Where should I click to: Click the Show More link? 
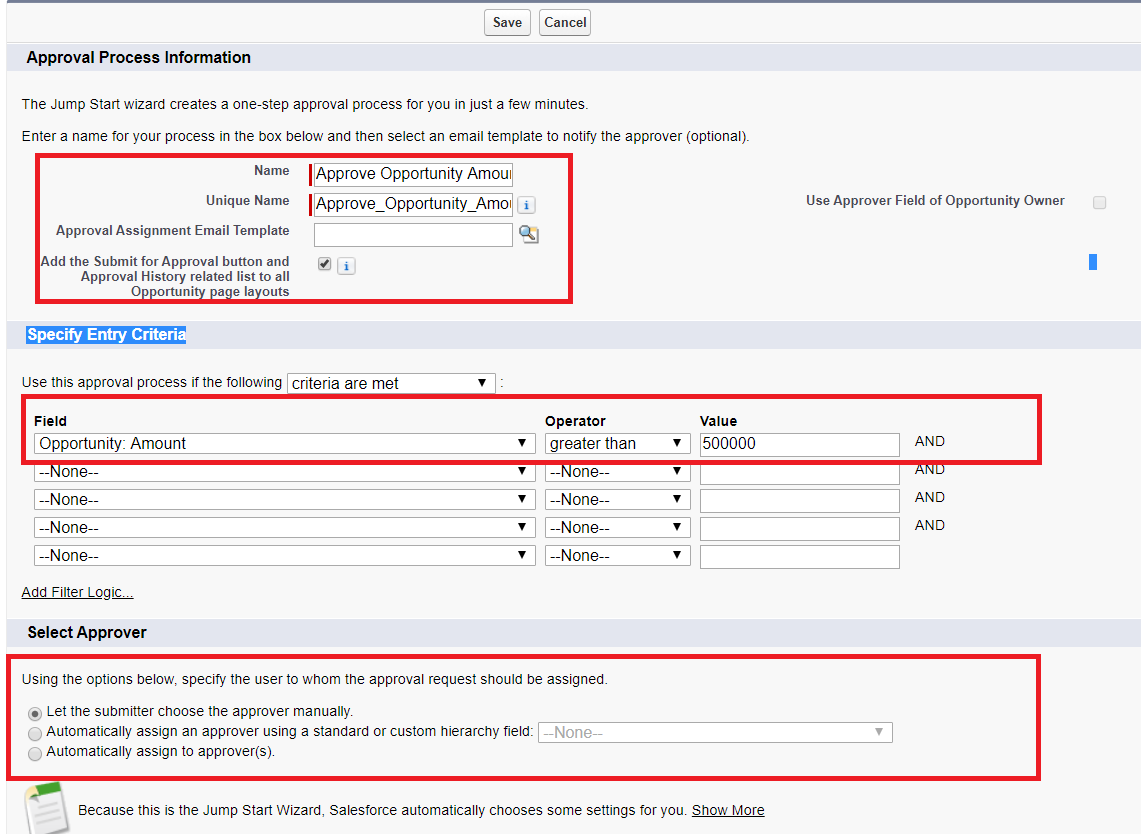[727, 810]
